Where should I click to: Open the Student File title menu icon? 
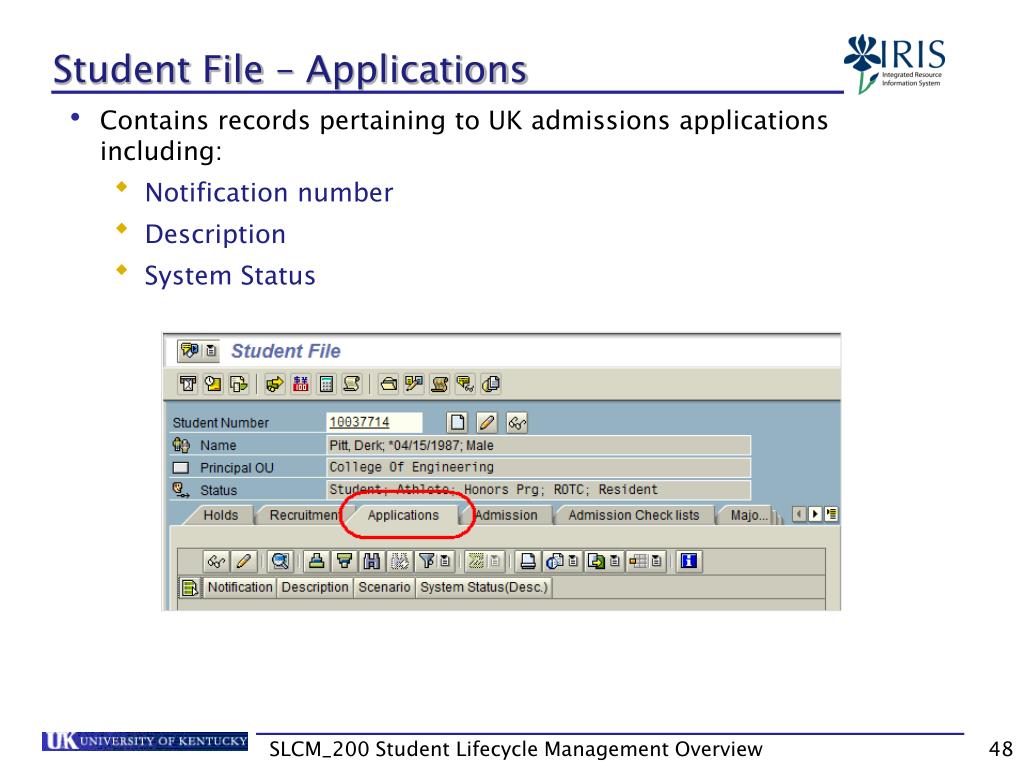tap(189, 351)
